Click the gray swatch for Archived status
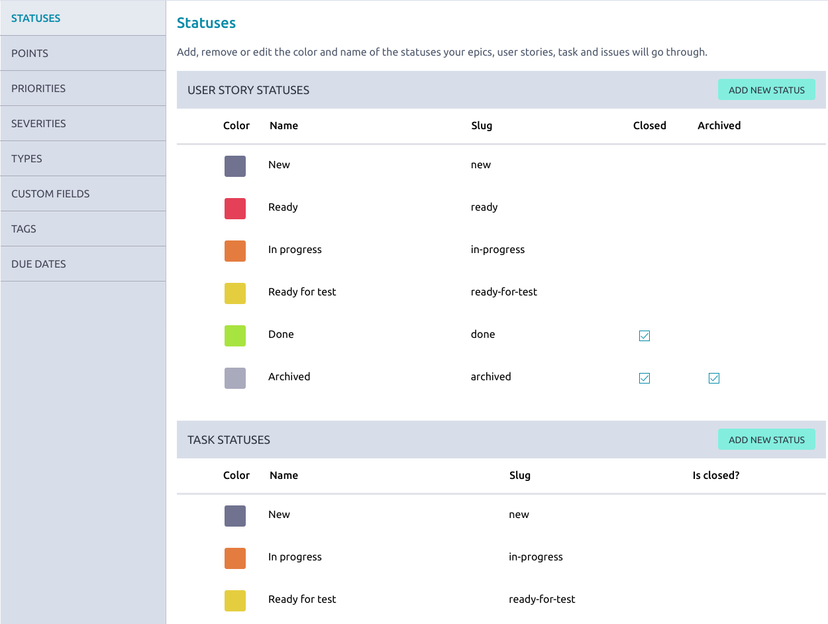 pos(234,377)
